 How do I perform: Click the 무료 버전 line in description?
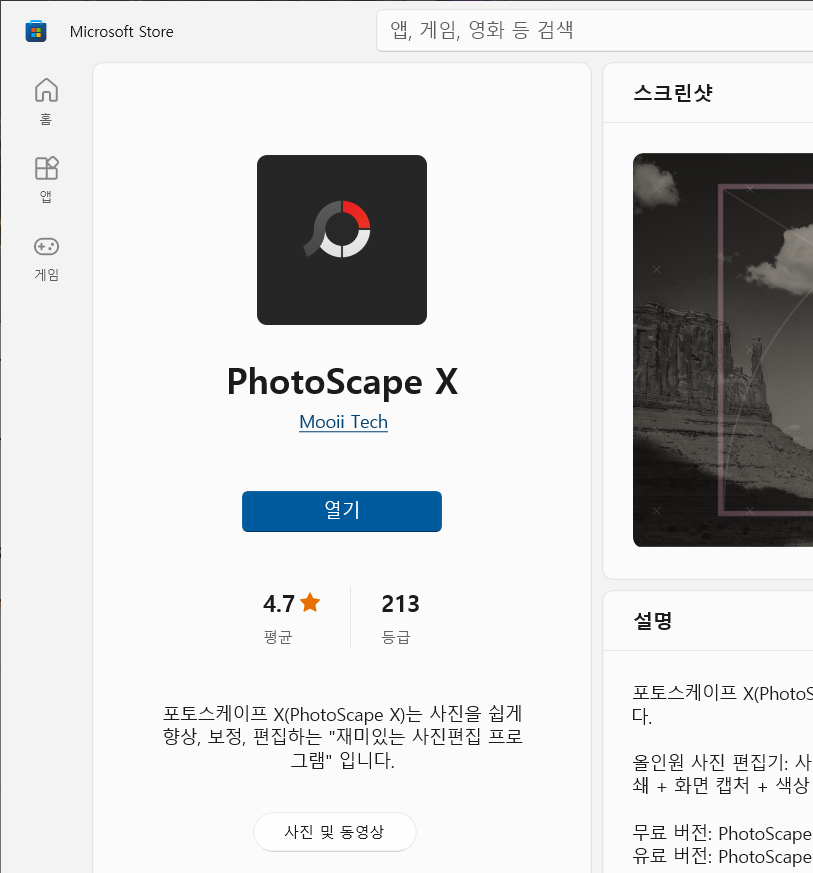point(722,833)
